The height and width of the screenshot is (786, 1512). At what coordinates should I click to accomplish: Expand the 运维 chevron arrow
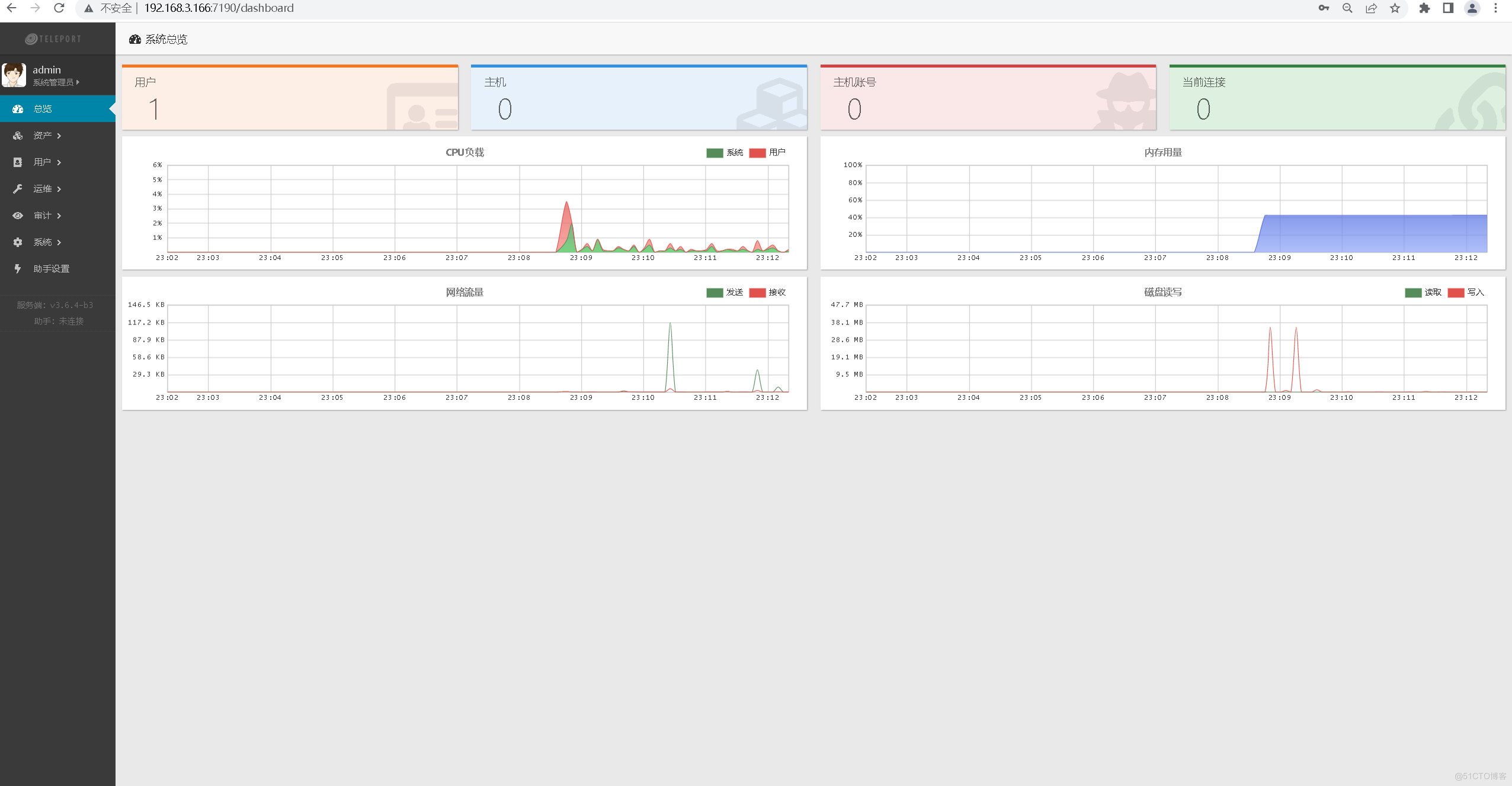point(59,189)
